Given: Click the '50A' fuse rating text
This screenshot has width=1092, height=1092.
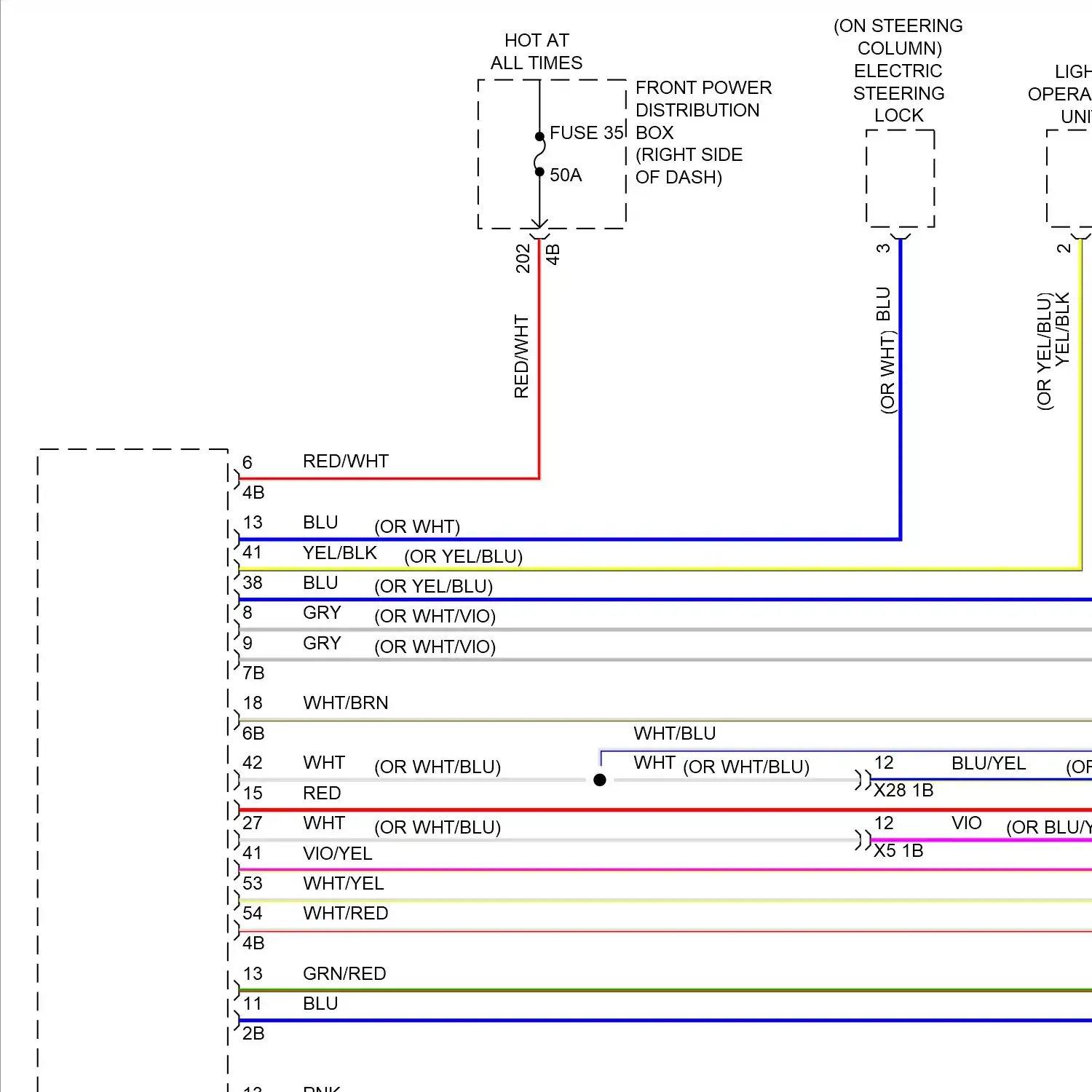Looking at the screenshot, I should [566, 175].
